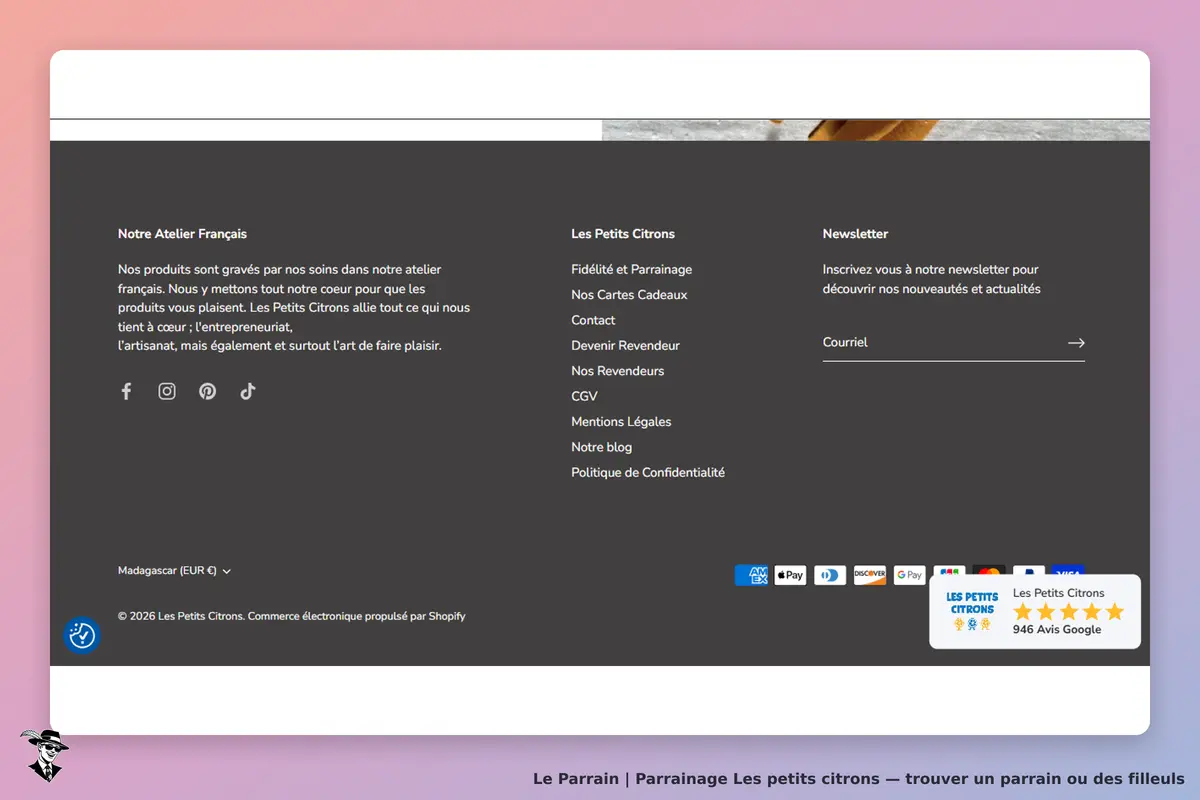The height and width of the screenshot is (800, 1200).
Task: Open the Pinterest social icon
Action: coord(207,391)
